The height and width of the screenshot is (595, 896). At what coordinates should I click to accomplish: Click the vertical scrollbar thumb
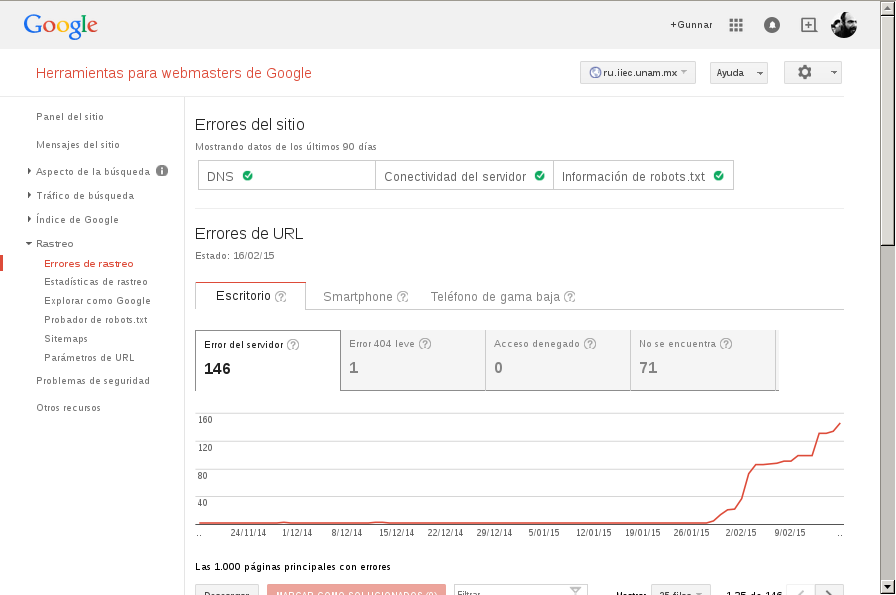click(x=887, y=130)
